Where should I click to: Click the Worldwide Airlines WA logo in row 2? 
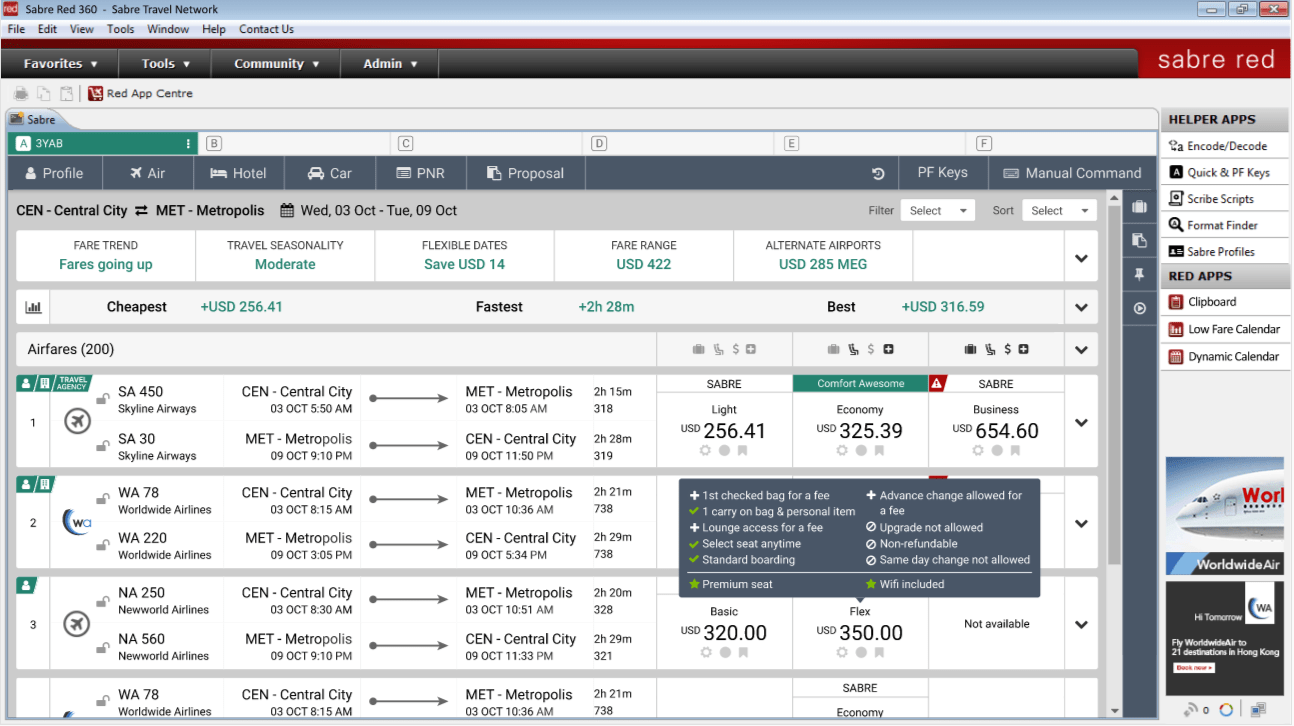77,523
